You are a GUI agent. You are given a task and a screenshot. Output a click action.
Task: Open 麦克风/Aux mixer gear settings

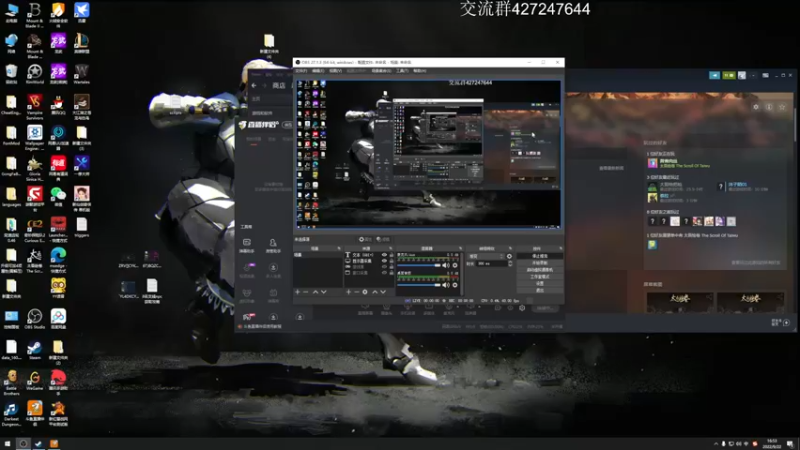[x=455, y=265]
